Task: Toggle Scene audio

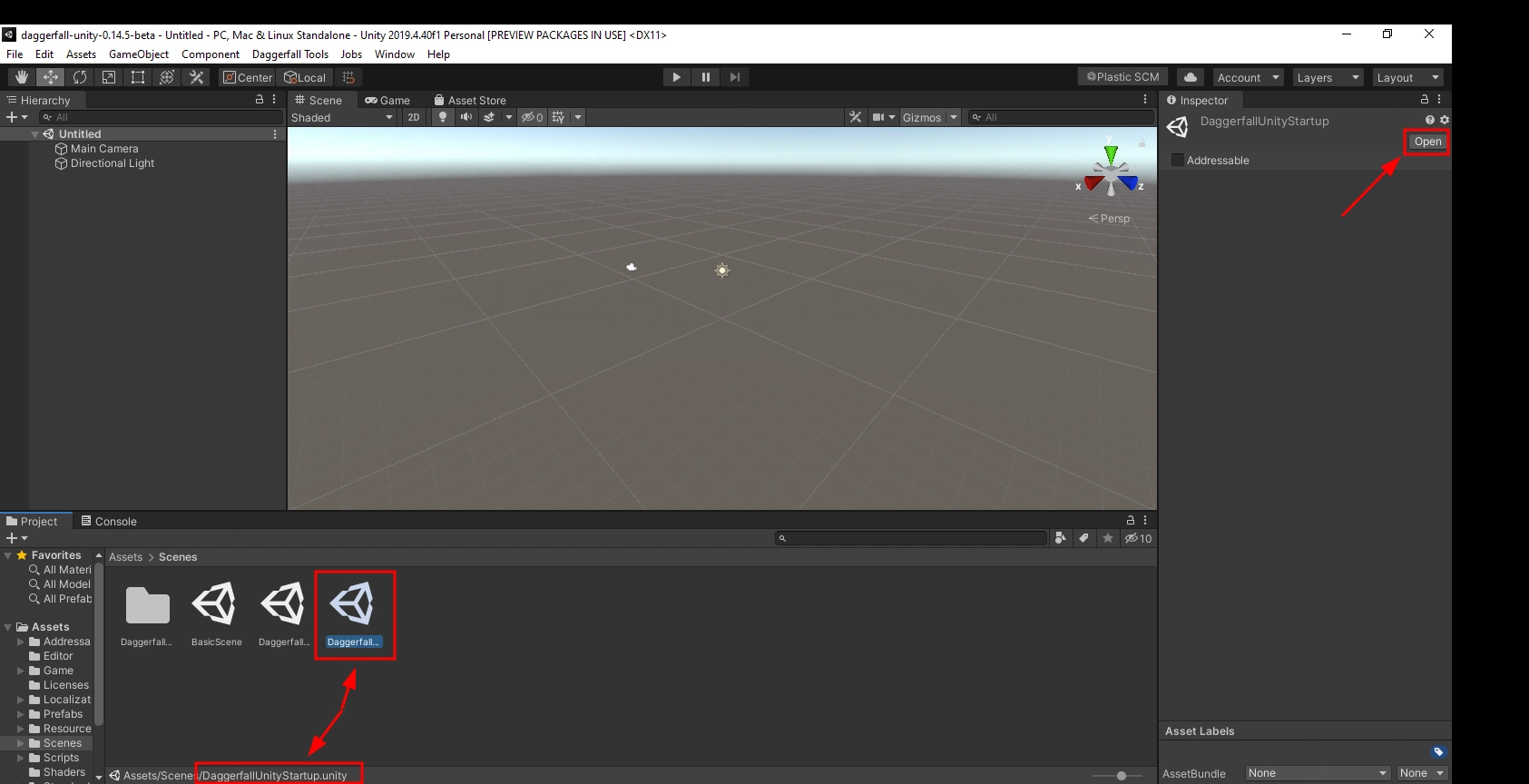Action: click(466, 117)
